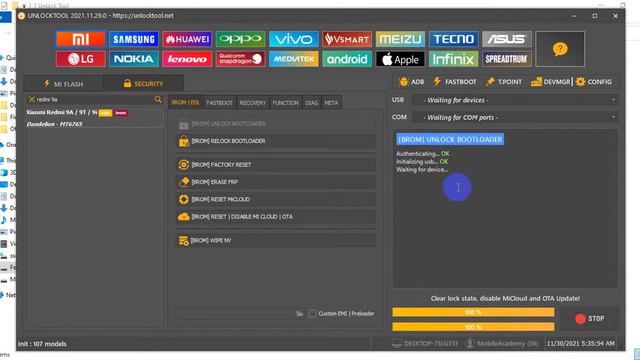Click [BROM] UNLOCK BOOTLOADER button
The height and width of the screenshot is (360, 640).
point(276,123)
